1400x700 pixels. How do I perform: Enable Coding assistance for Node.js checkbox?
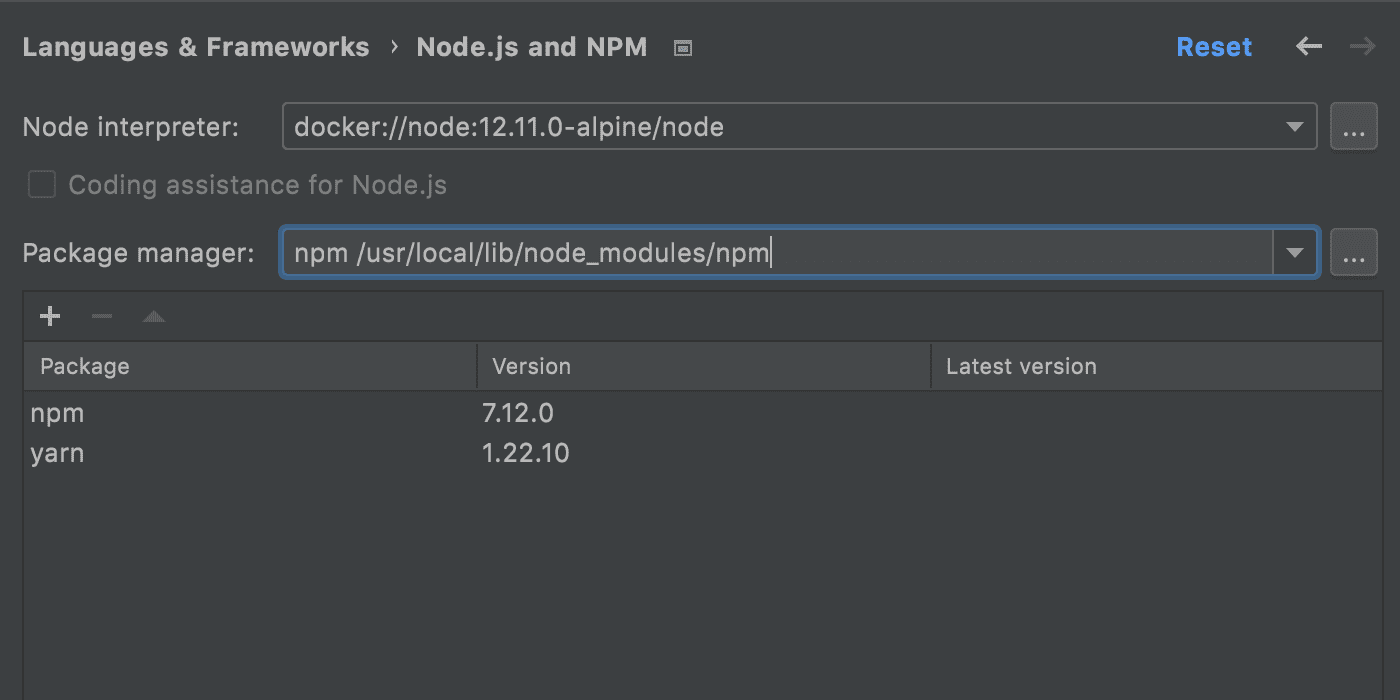tap(41, 185)
